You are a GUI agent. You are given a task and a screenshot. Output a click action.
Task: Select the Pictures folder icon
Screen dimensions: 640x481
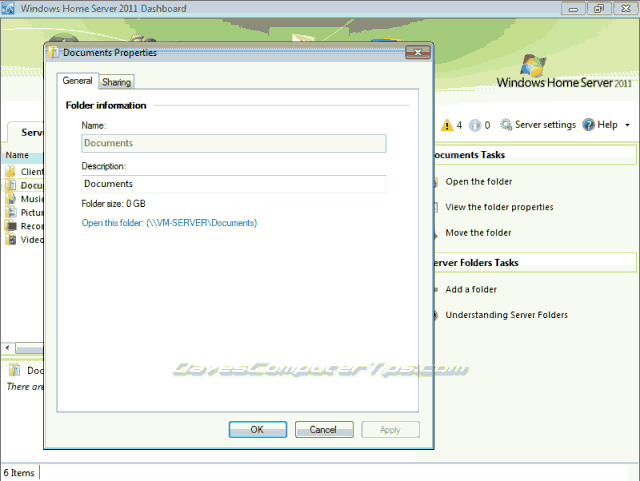click(x=11, y=212)
